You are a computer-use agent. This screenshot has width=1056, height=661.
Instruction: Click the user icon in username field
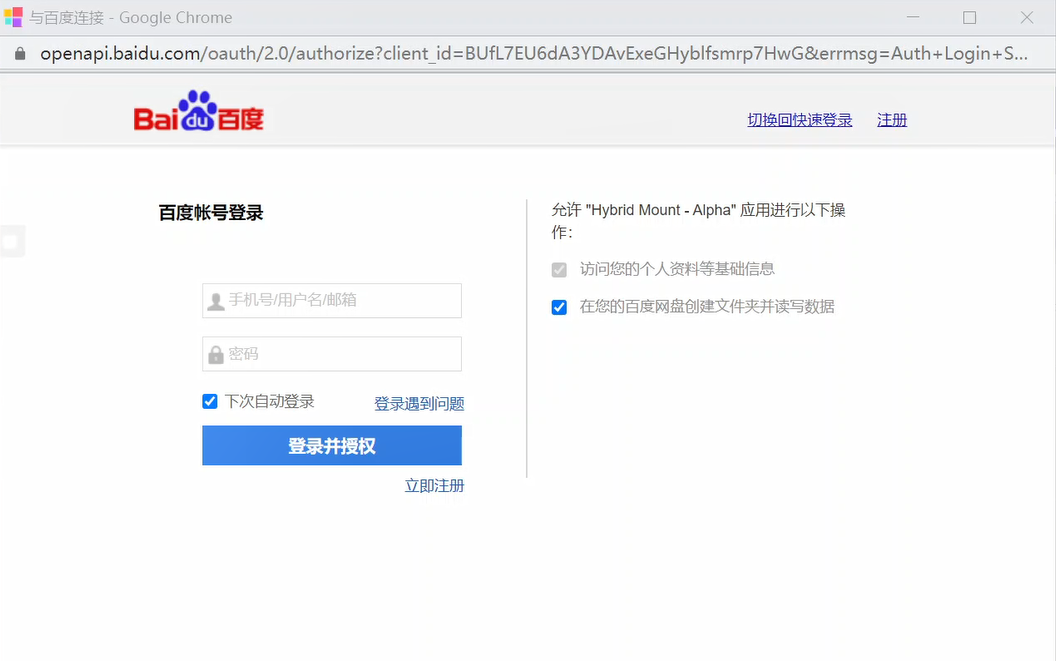tap(216, 301)
